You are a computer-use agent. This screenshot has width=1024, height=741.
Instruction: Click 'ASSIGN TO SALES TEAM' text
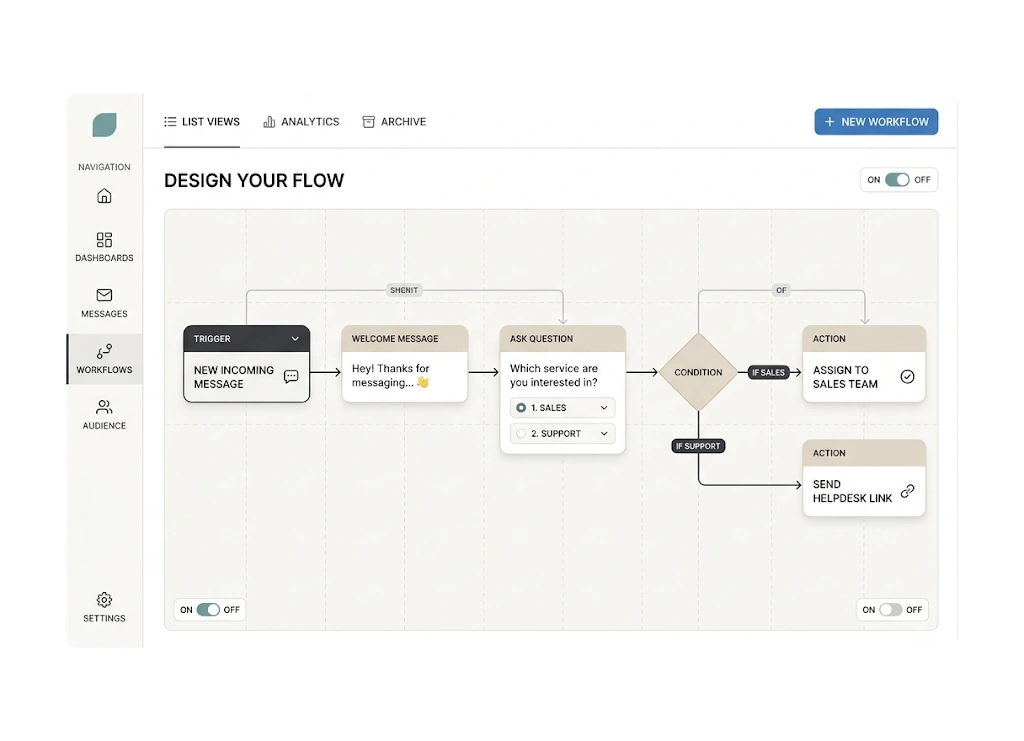coord(845,377)
